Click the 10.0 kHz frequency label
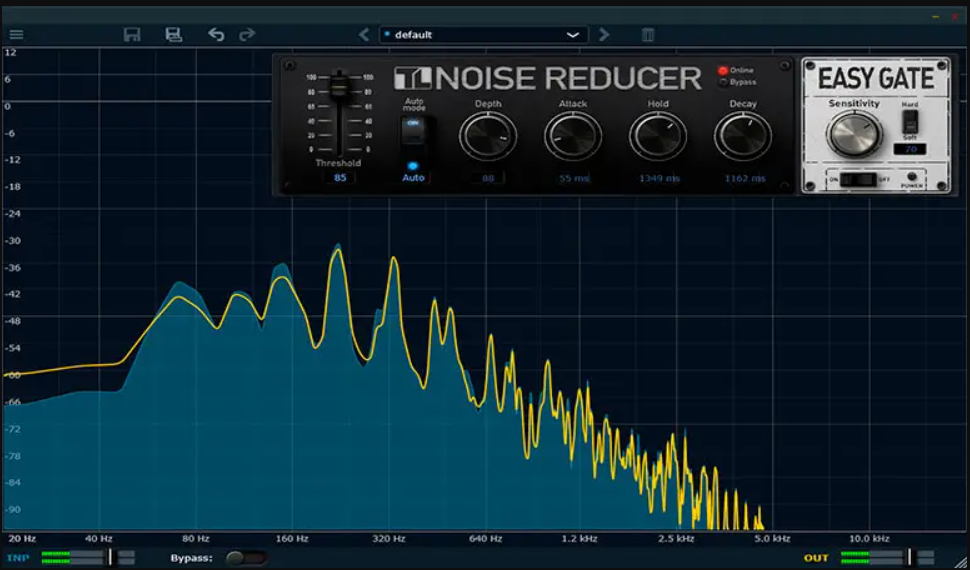The image size is (970, 570). click(869, 539)
